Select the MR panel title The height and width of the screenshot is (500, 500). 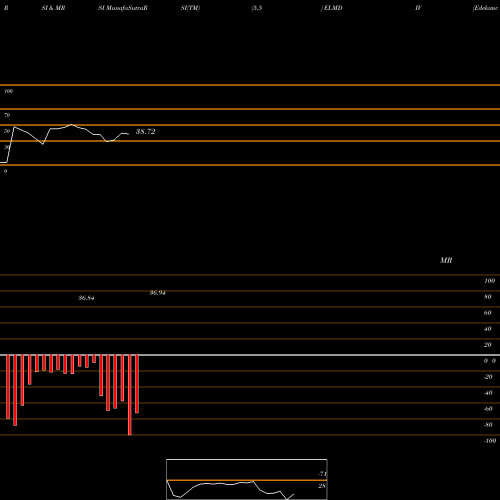pos(446,260)
